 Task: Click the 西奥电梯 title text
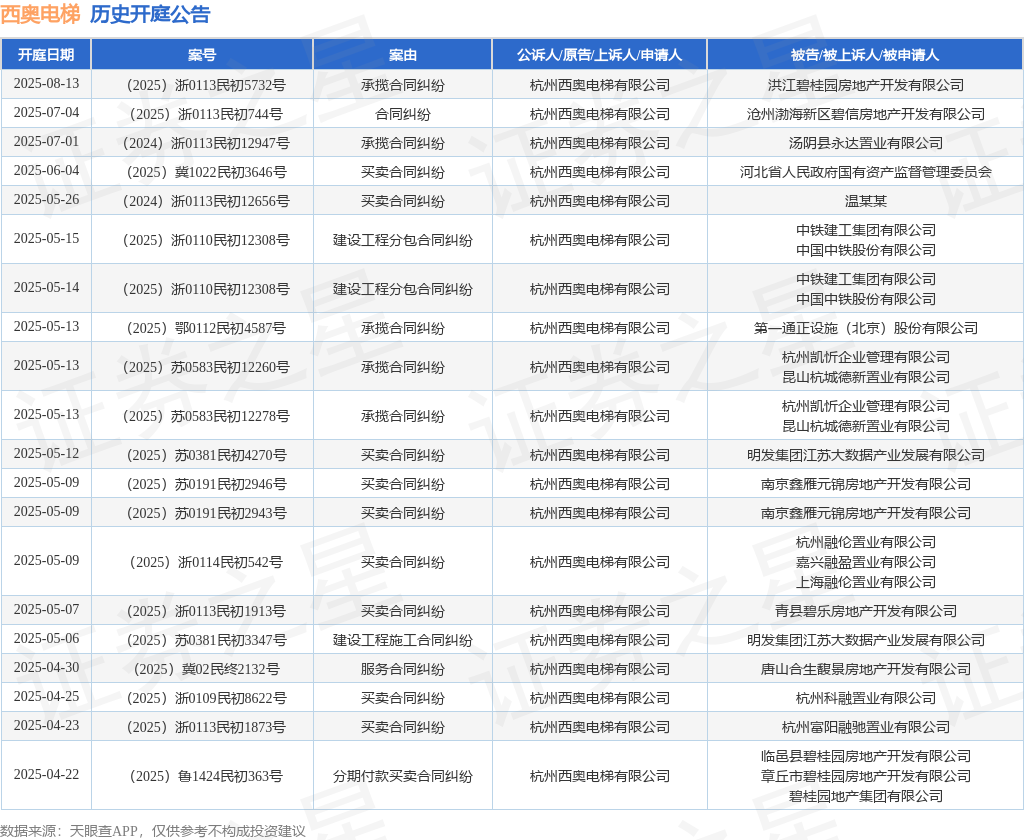tap(40, 14)
